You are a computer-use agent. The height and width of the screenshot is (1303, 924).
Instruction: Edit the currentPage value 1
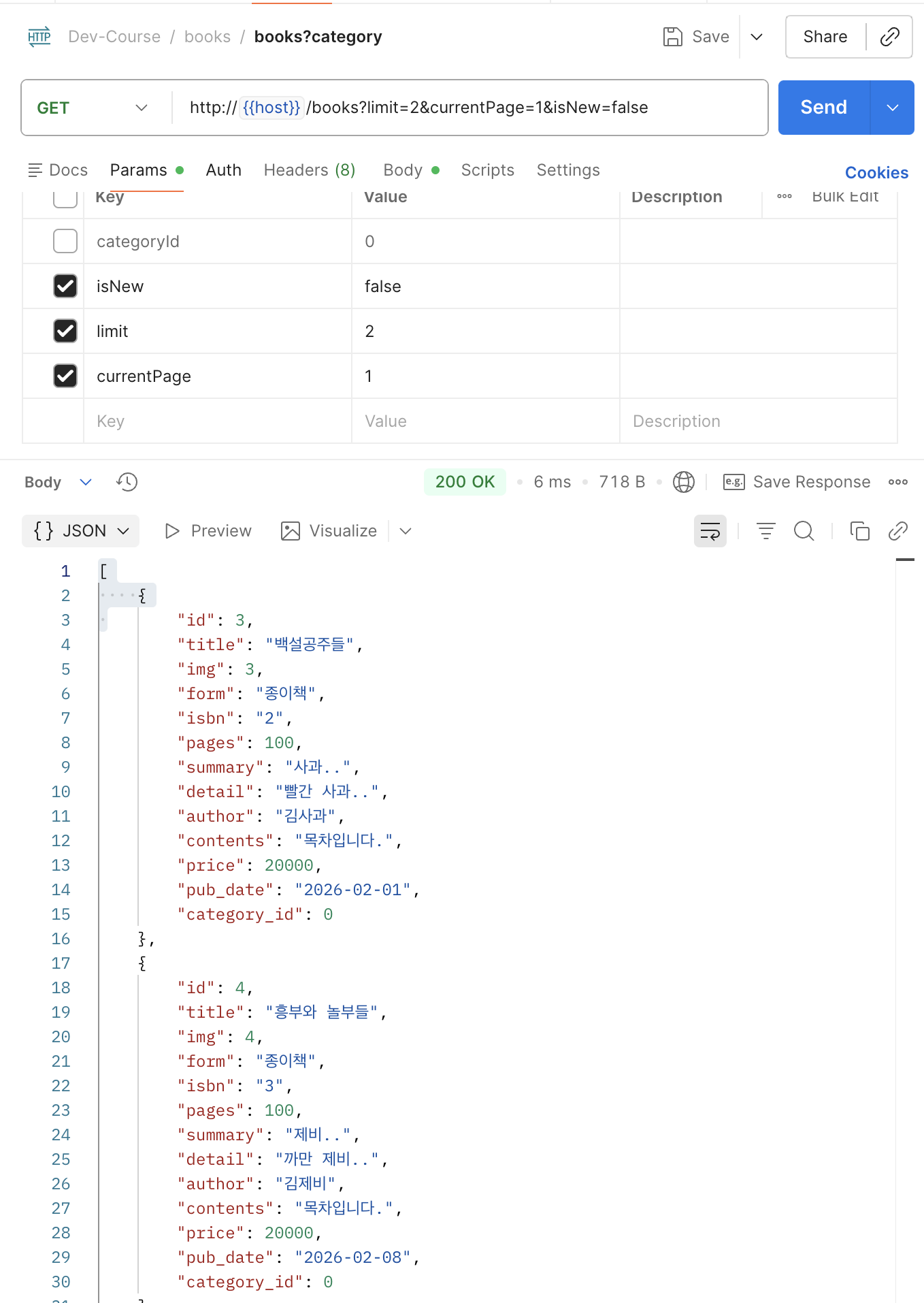coord(486,376)
